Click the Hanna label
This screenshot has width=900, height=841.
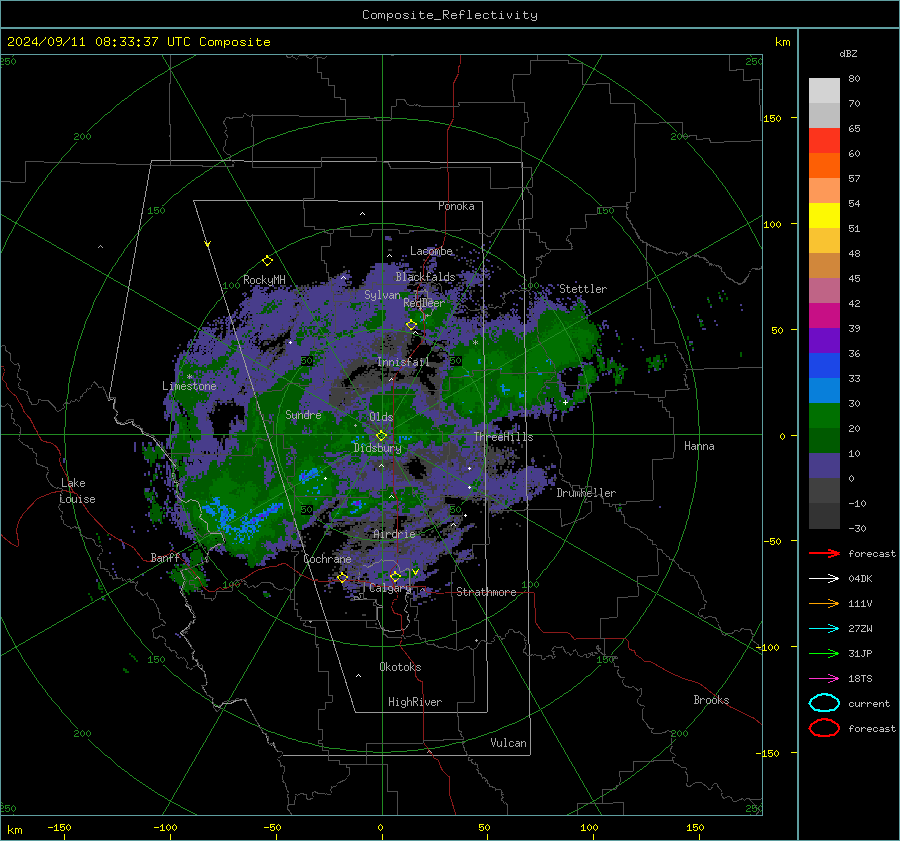(699, 446)
